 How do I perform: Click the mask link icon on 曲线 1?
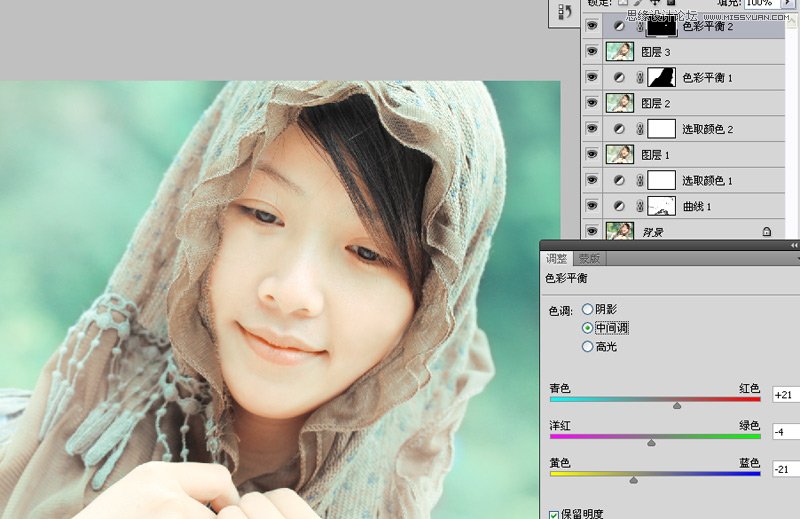coord(640,206)
